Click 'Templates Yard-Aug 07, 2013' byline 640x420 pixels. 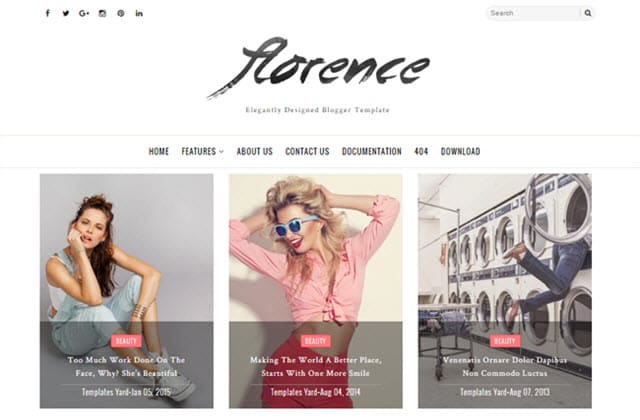(x=505, y=392)
